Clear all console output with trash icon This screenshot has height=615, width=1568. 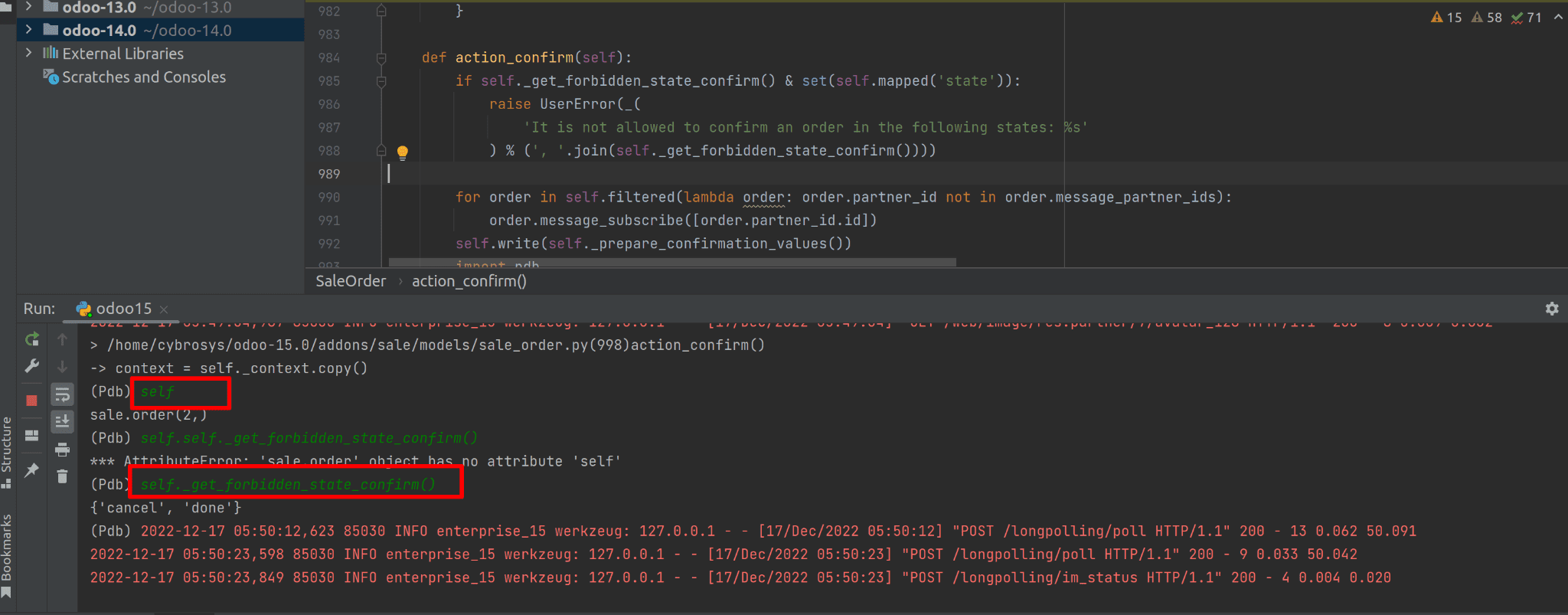62,476
